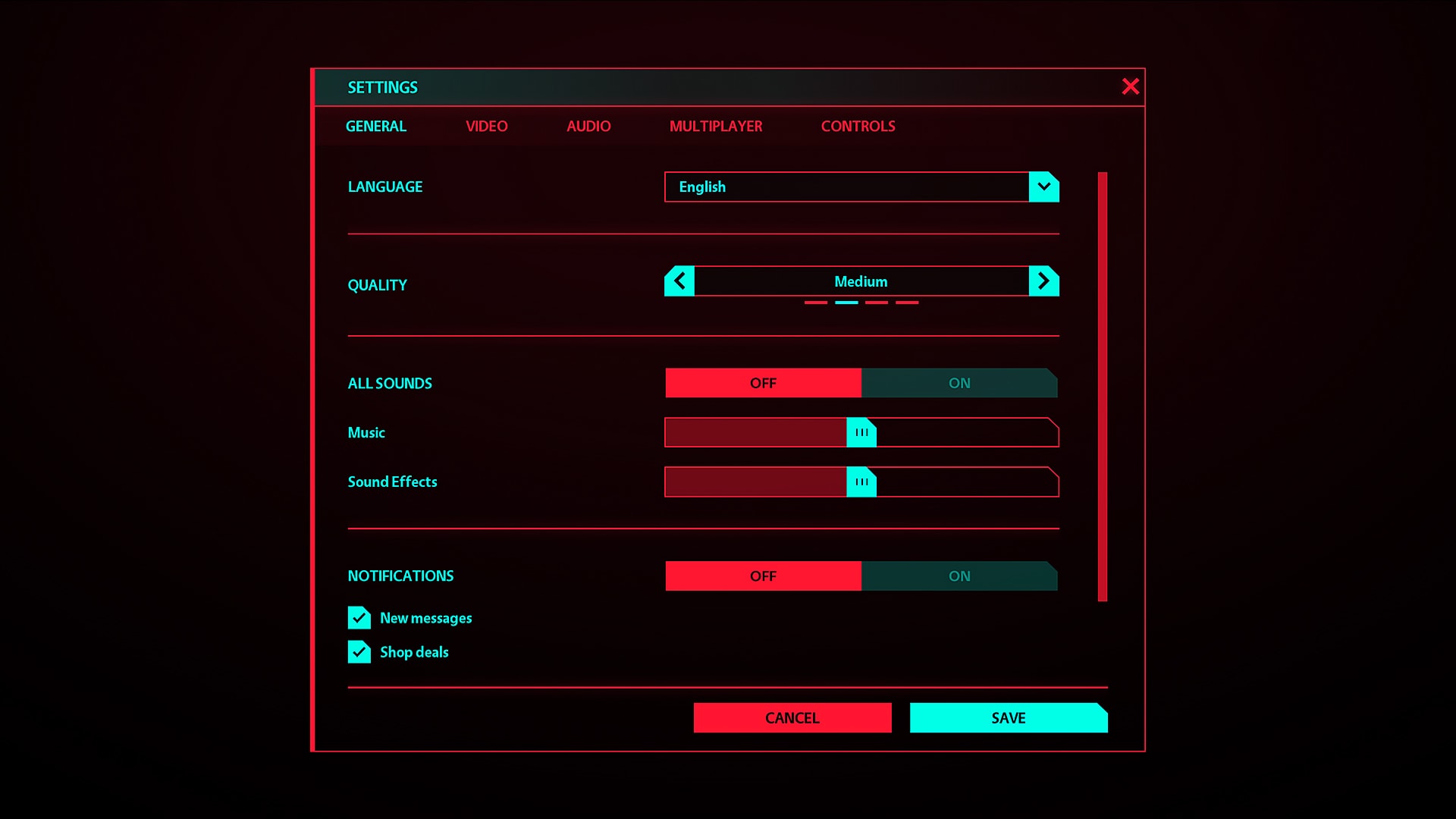The height and width of the screenshot is (819, 1456).
Task: Click the first quality indicator dash
Action: point(817,301)
